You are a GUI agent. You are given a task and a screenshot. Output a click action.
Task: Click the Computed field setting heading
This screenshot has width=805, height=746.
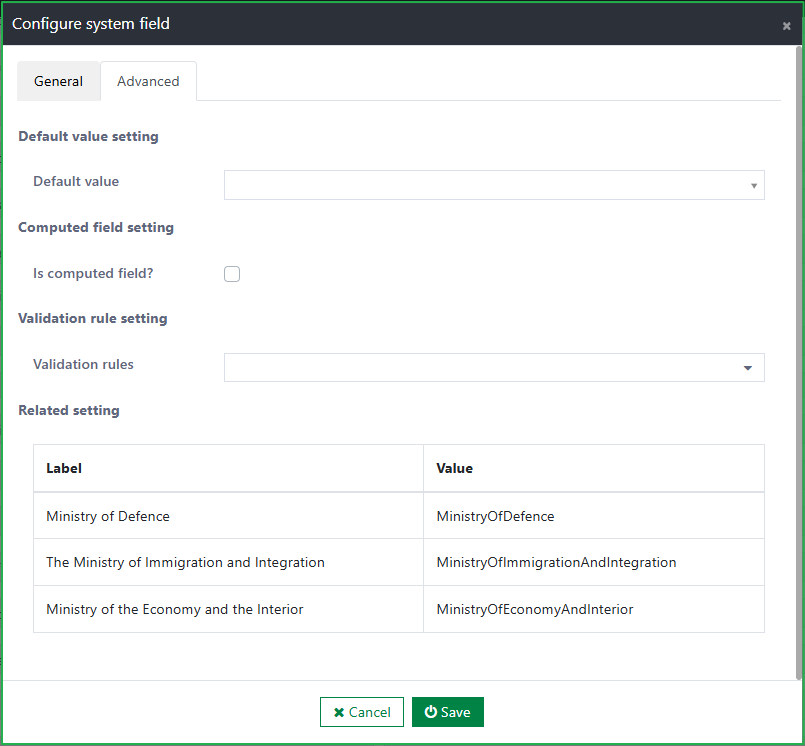point(96,227)
